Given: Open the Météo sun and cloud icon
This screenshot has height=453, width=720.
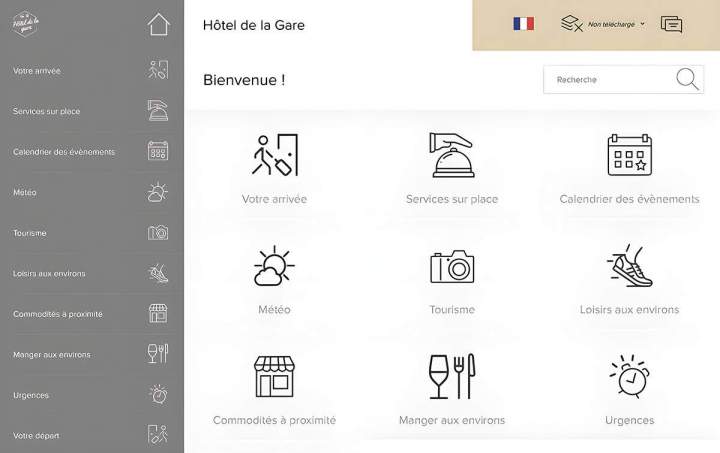Looking at the screenshot, I should [x=275, y=265].
